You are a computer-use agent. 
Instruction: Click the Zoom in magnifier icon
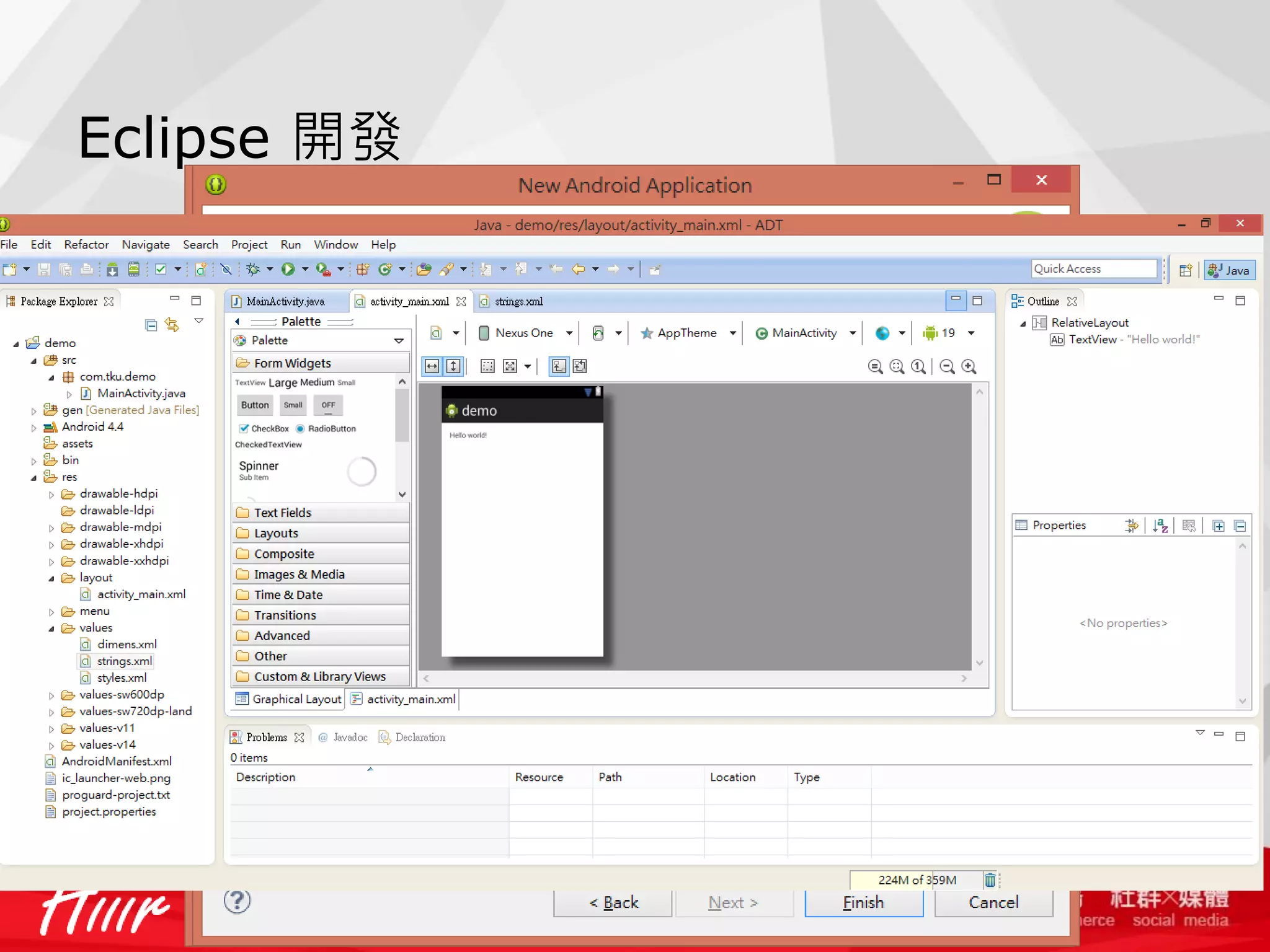pyautogui.click(x=969, y=366)
